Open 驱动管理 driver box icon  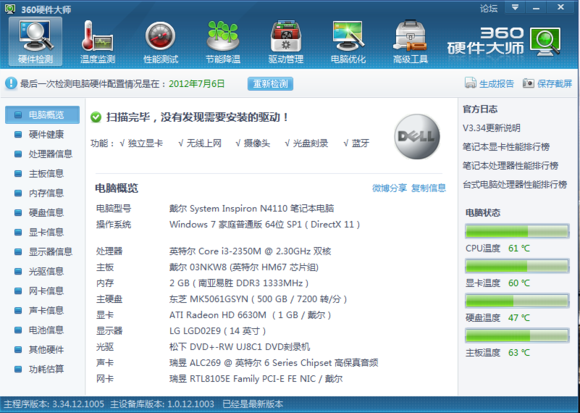coord(285,41)
